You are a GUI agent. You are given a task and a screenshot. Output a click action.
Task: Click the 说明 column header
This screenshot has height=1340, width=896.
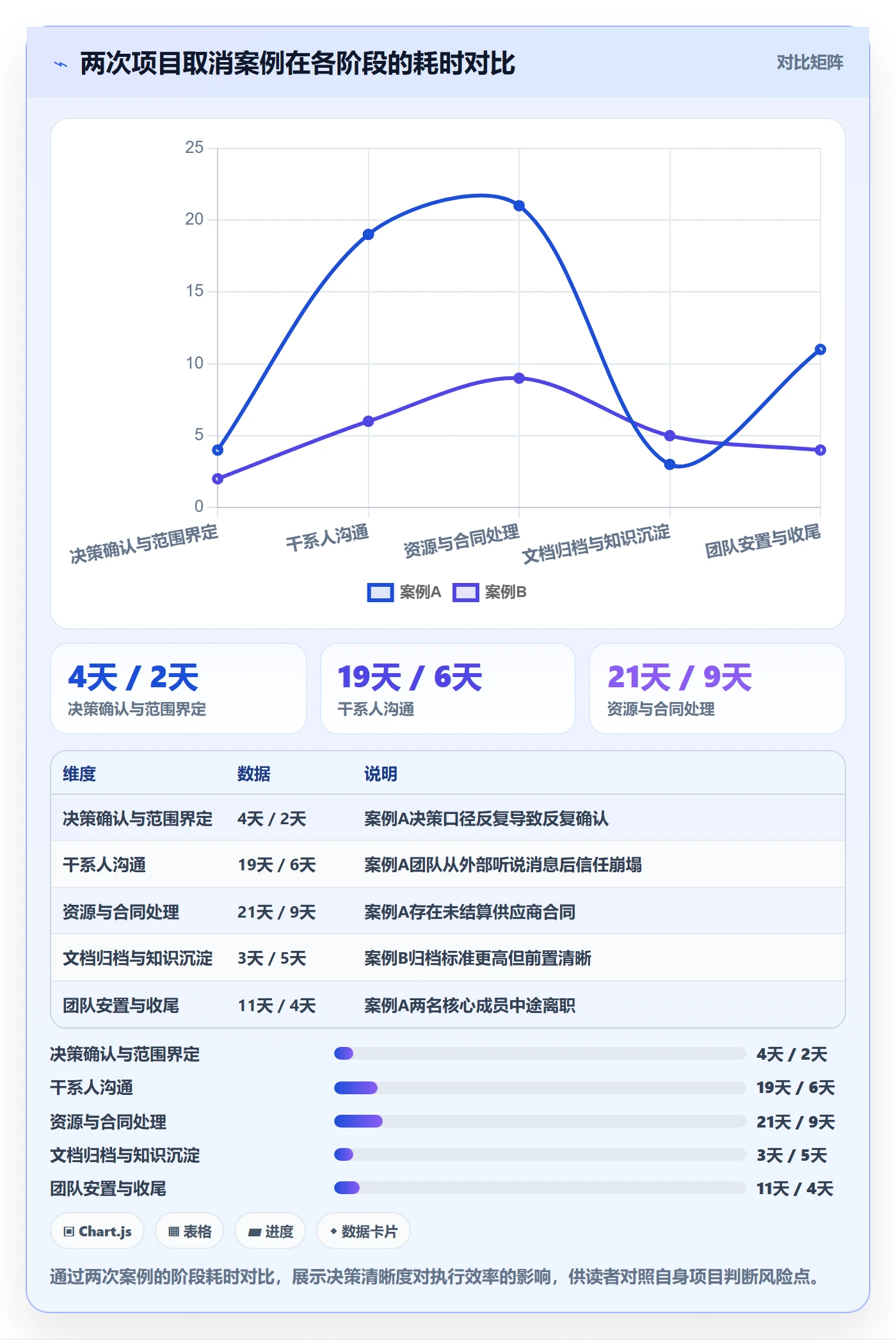[x=381, y=774]
